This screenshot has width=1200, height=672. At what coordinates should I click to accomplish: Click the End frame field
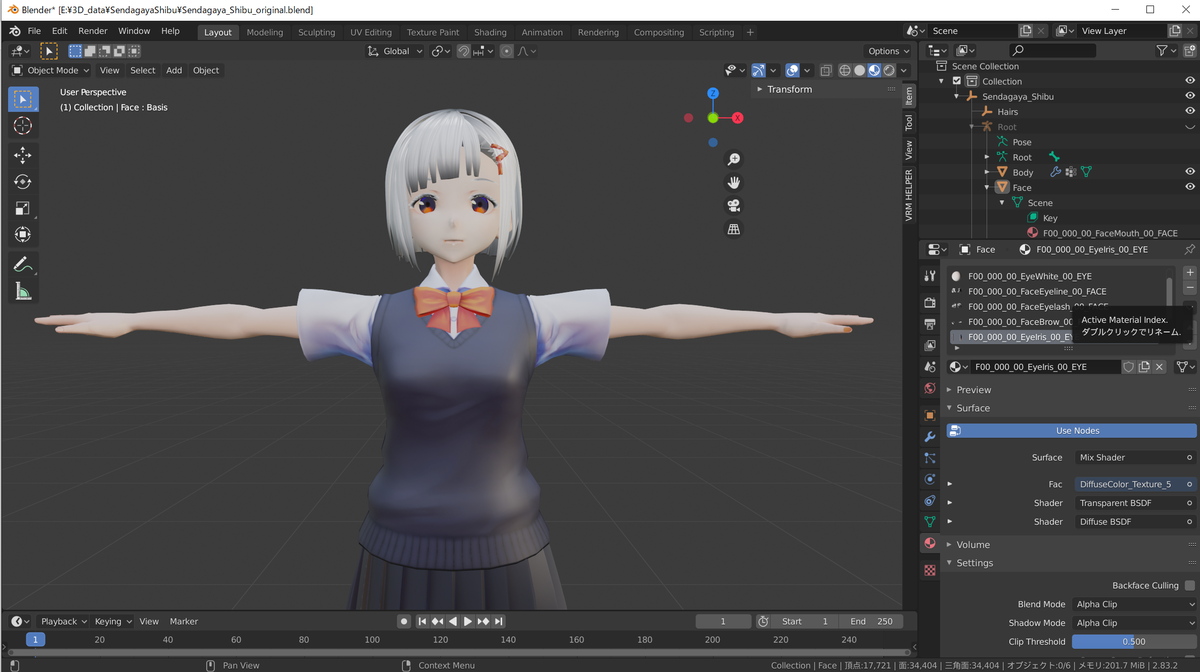click(x=871, y=621)
